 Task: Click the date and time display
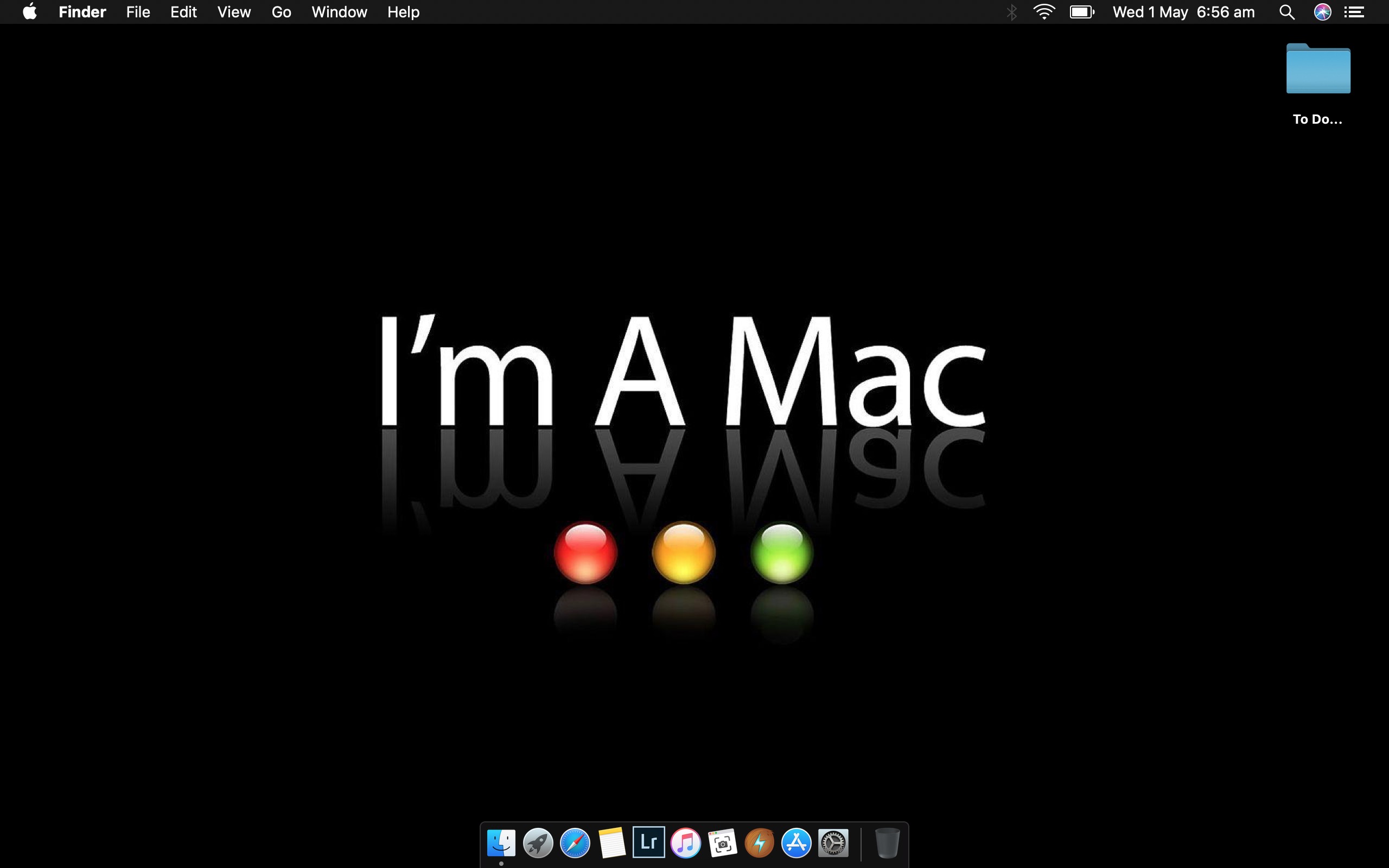1183,12
